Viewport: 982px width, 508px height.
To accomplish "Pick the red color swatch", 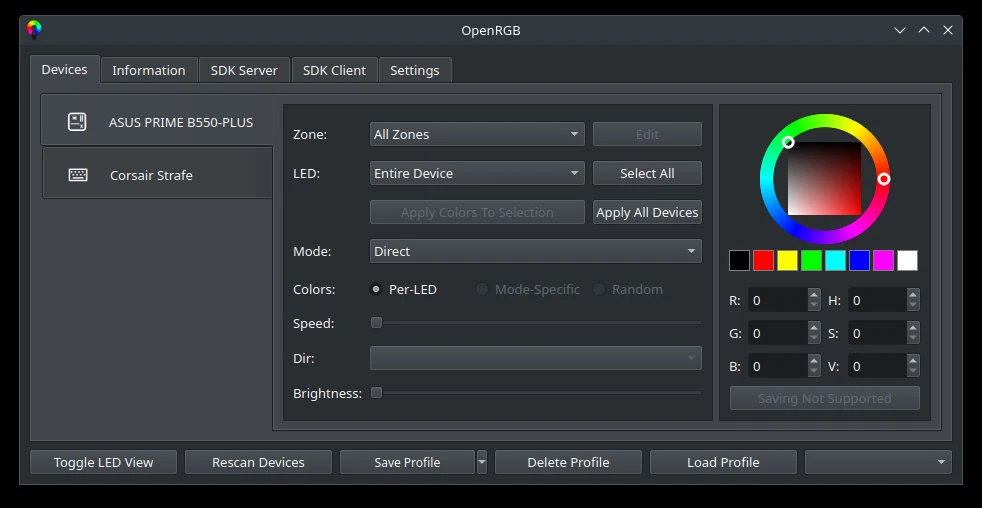I will pyautogui.click(x=763, y=260).
